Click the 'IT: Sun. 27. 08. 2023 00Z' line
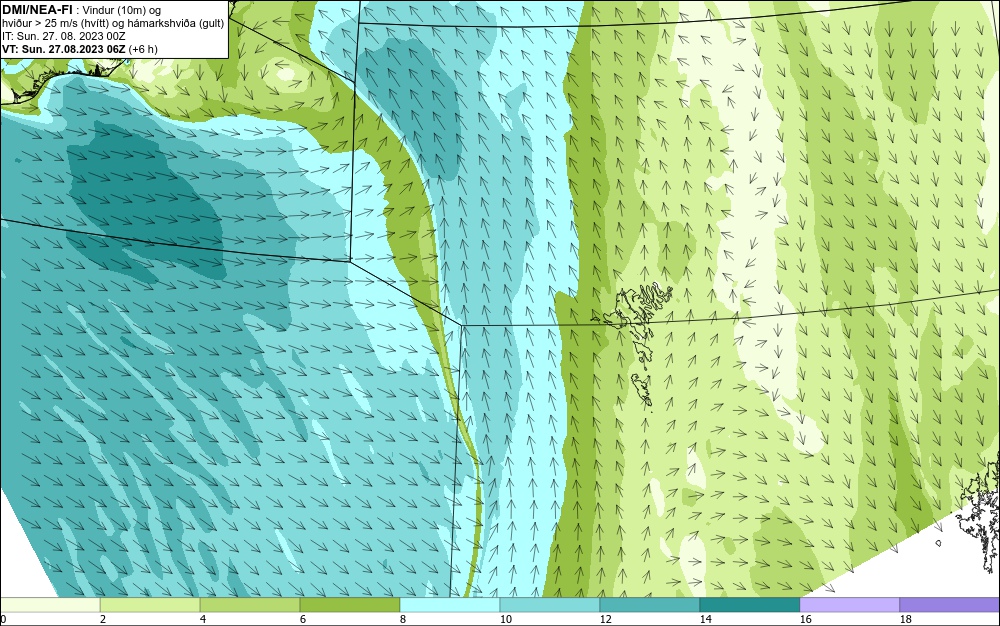Screen dimensions: 1000x626 [x=64, y=36]
